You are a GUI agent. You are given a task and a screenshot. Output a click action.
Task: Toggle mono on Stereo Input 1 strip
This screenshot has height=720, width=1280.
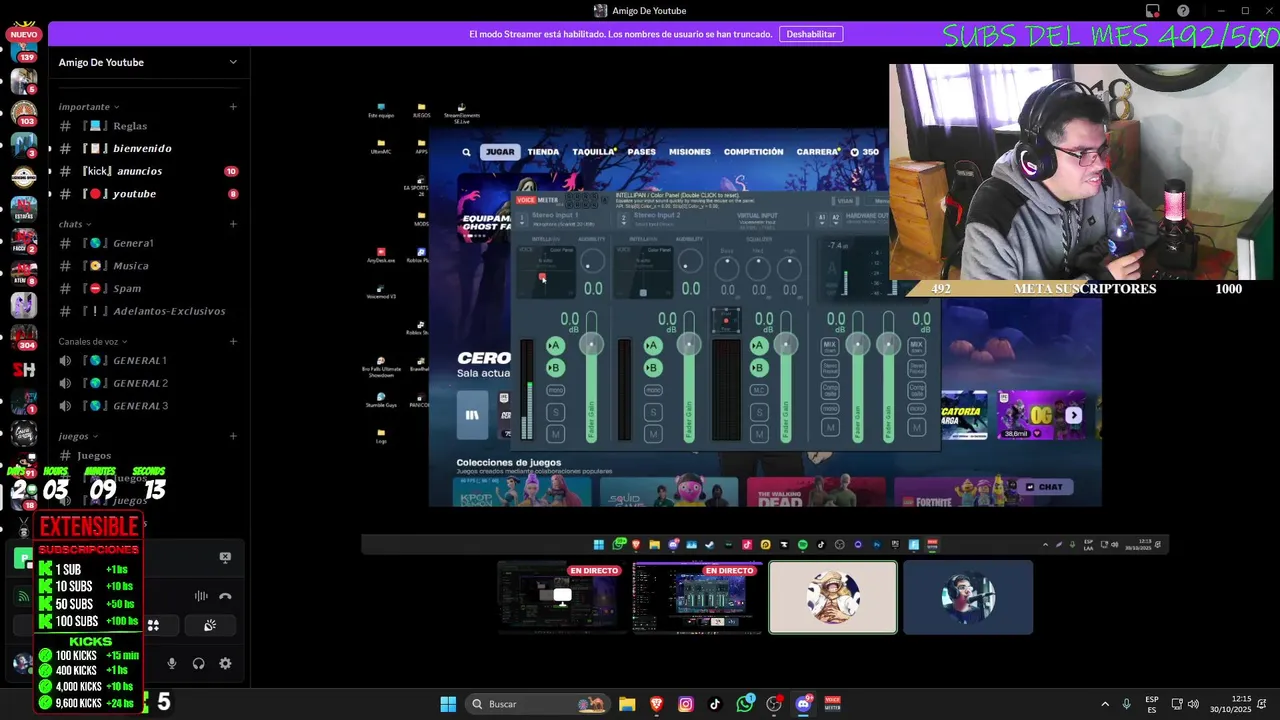(x=555, y=390)
